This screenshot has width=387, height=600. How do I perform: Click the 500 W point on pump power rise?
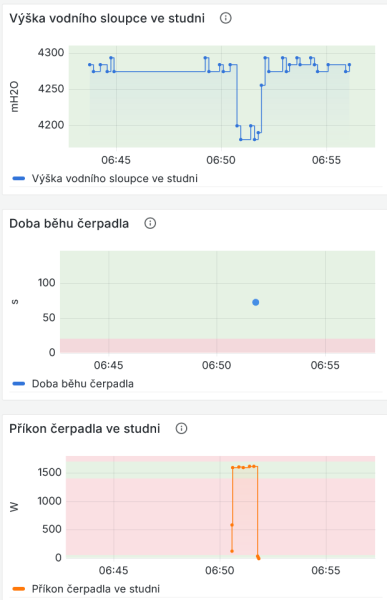[232, 525]
